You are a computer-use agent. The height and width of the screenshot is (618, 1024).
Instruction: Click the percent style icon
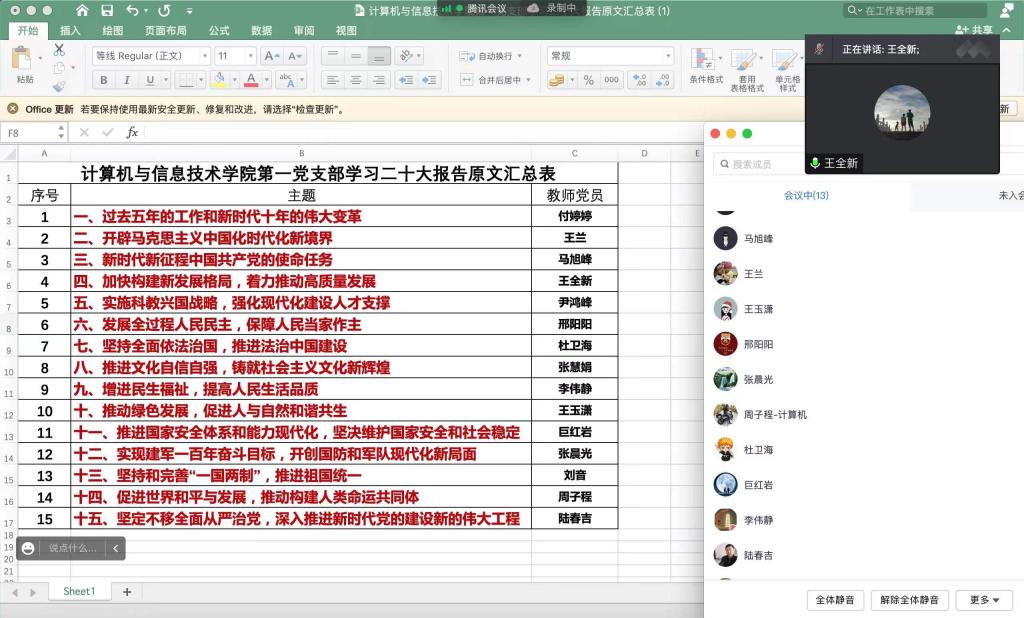588,80
